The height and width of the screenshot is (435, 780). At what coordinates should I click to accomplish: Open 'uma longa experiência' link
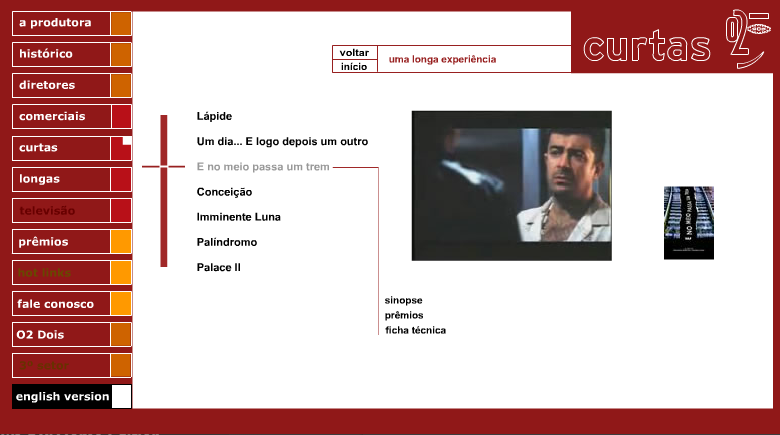pyautogui.click(x=442, y=59)
